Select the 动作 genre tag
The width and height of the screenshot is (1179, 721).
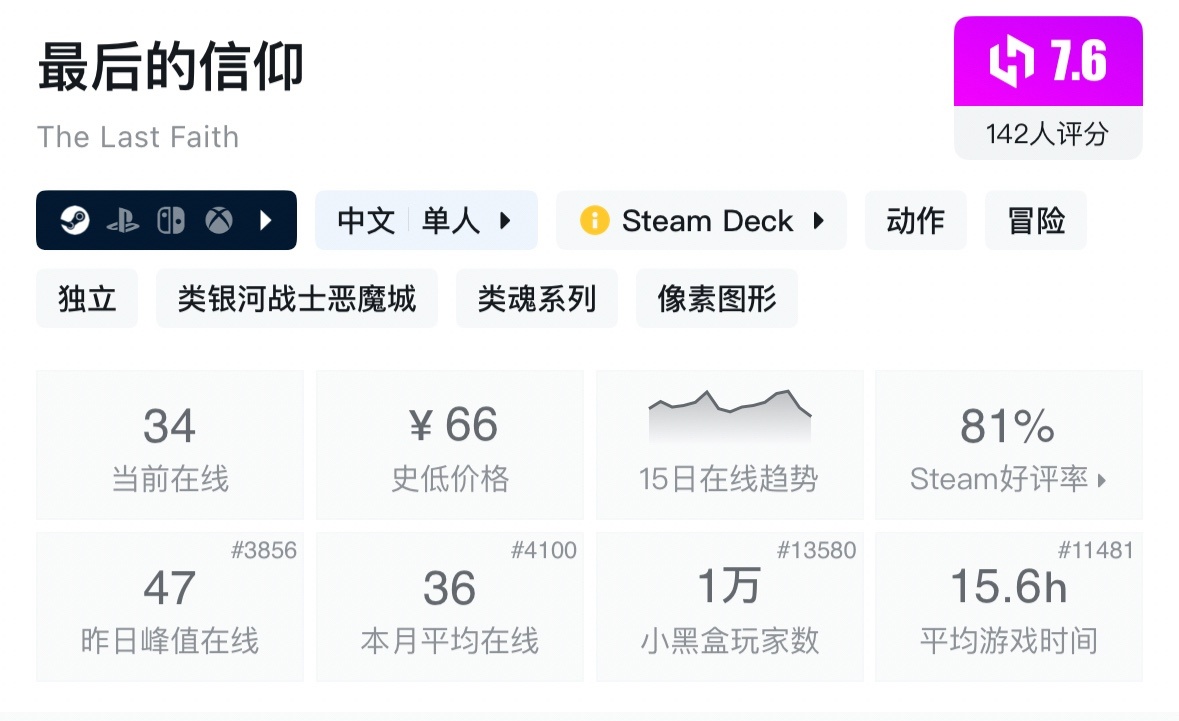click(x=915, y=220)
